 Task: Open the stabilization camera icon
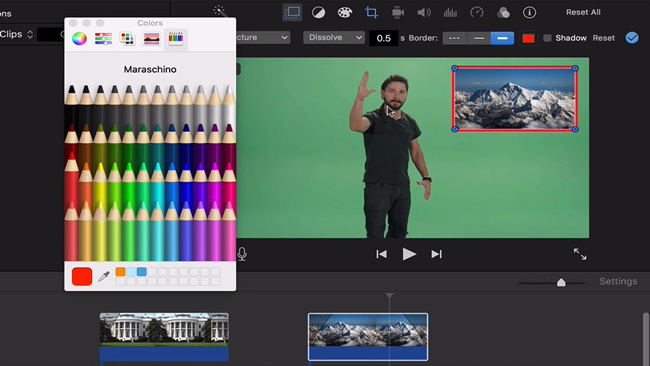tap(398, 12)
